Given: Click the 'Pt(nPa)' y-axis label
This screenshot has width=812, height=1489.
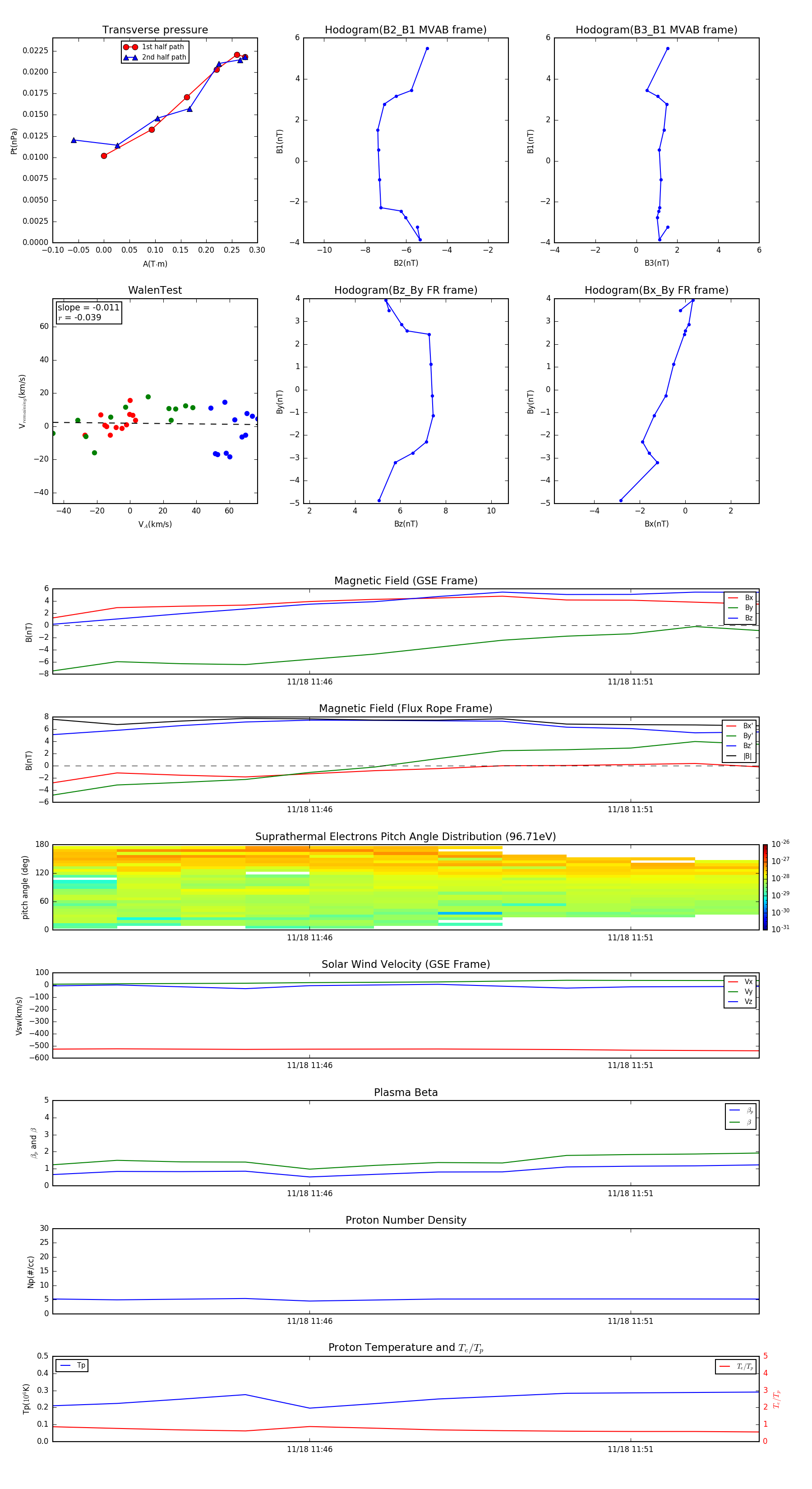Looking at the screenshot, I should click(14, 141).
